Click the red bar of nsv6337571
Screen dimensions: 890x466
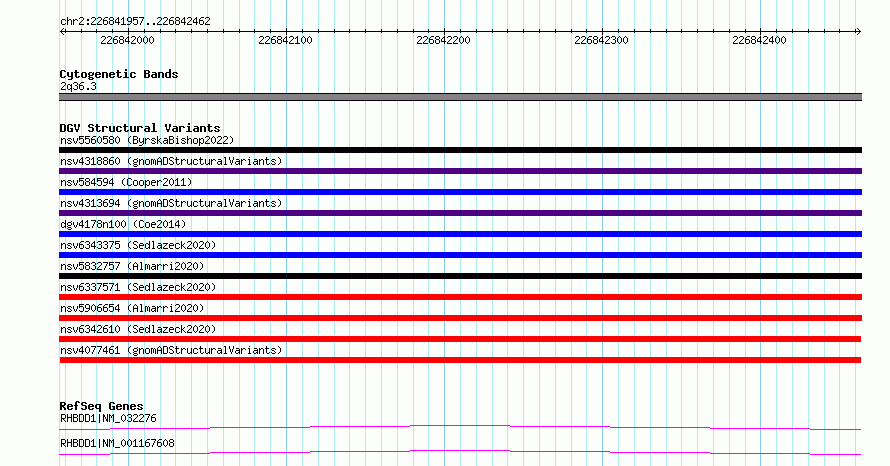pyautogui.click(x=460, y=297)
